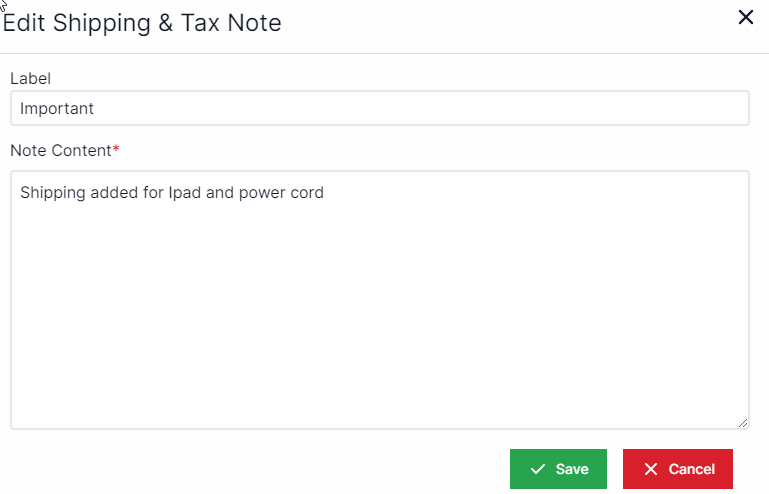
Task: Click the X icon on Cancel button
Action: click(x=651, y=469)
